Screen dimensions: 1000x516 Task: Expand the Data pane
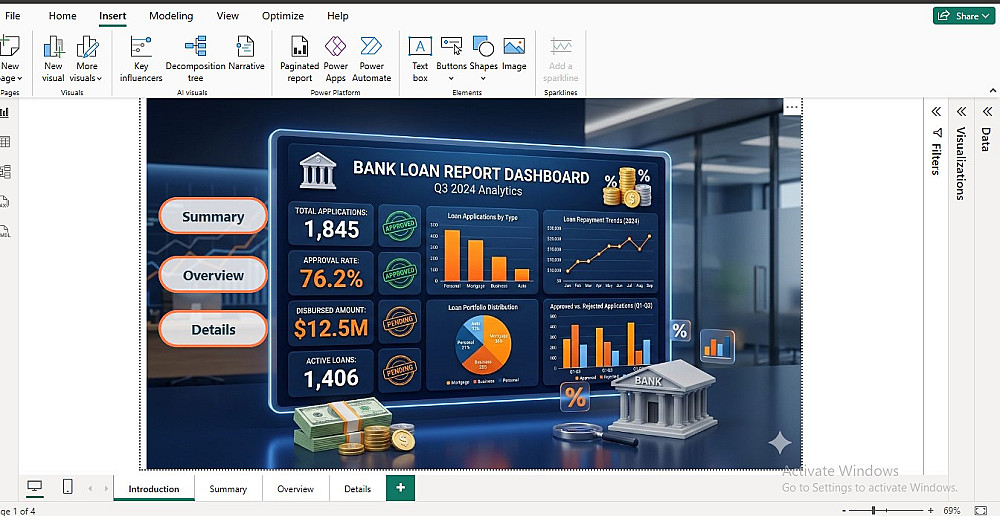[x=986, y=112]
